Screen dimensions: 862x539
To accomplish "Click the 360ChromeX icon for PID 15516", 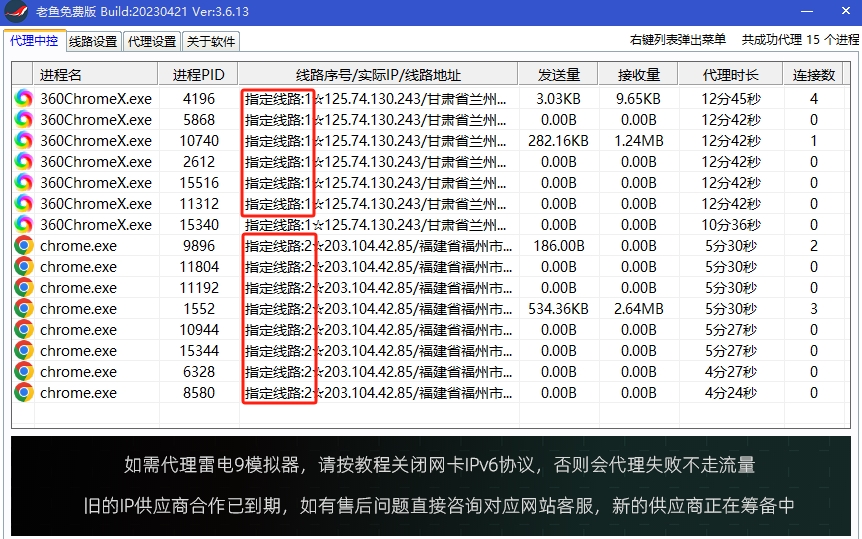I will click(24, 182).
